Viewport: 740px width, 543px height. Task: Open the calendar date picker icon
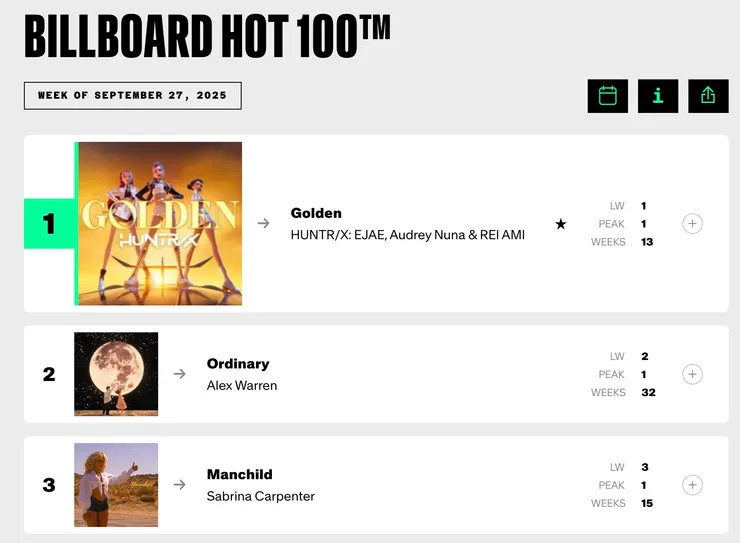[x=607, y=96]
